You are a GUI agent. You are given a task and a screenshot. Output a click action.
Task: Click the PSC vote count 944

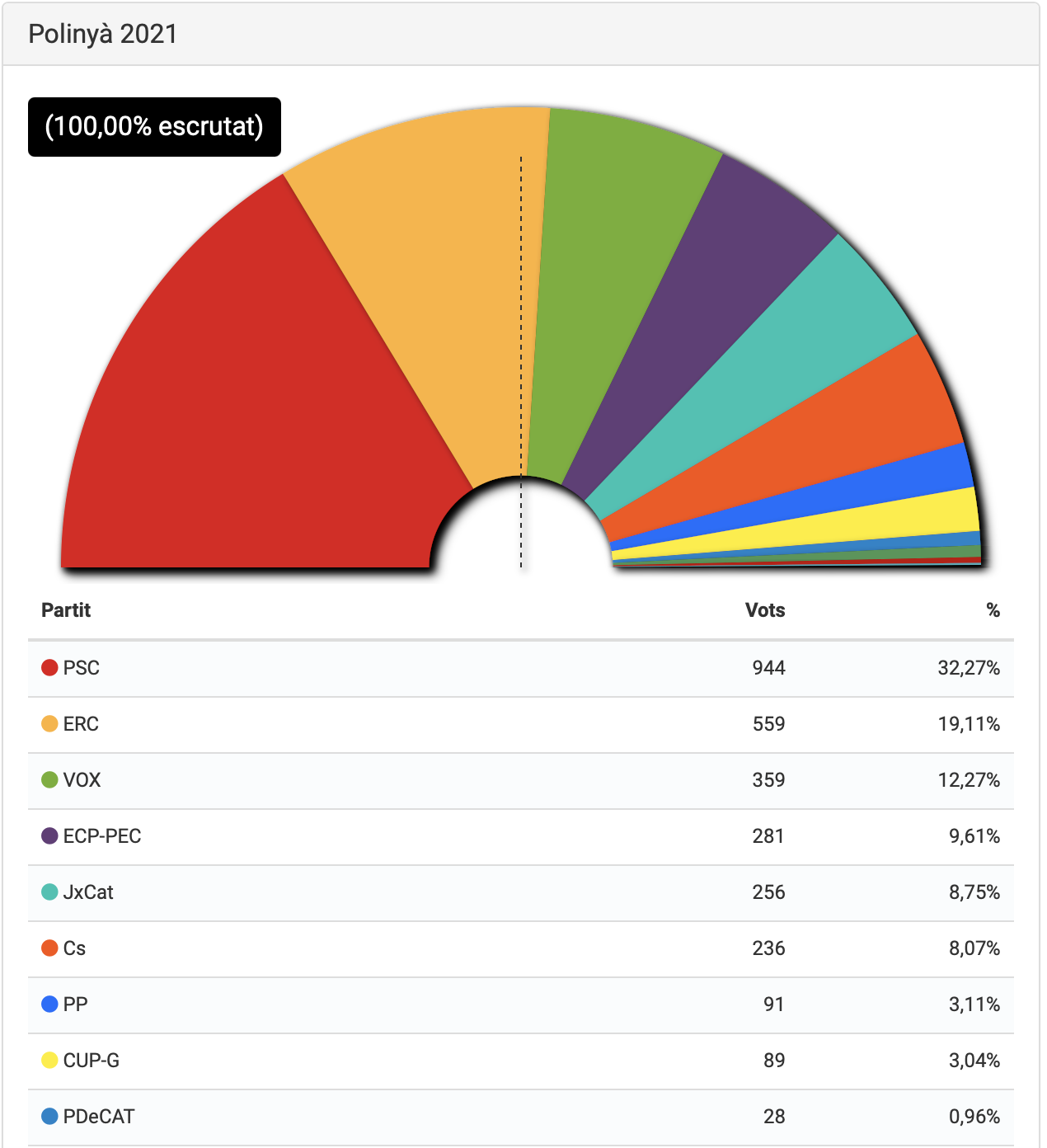(768, 667)
